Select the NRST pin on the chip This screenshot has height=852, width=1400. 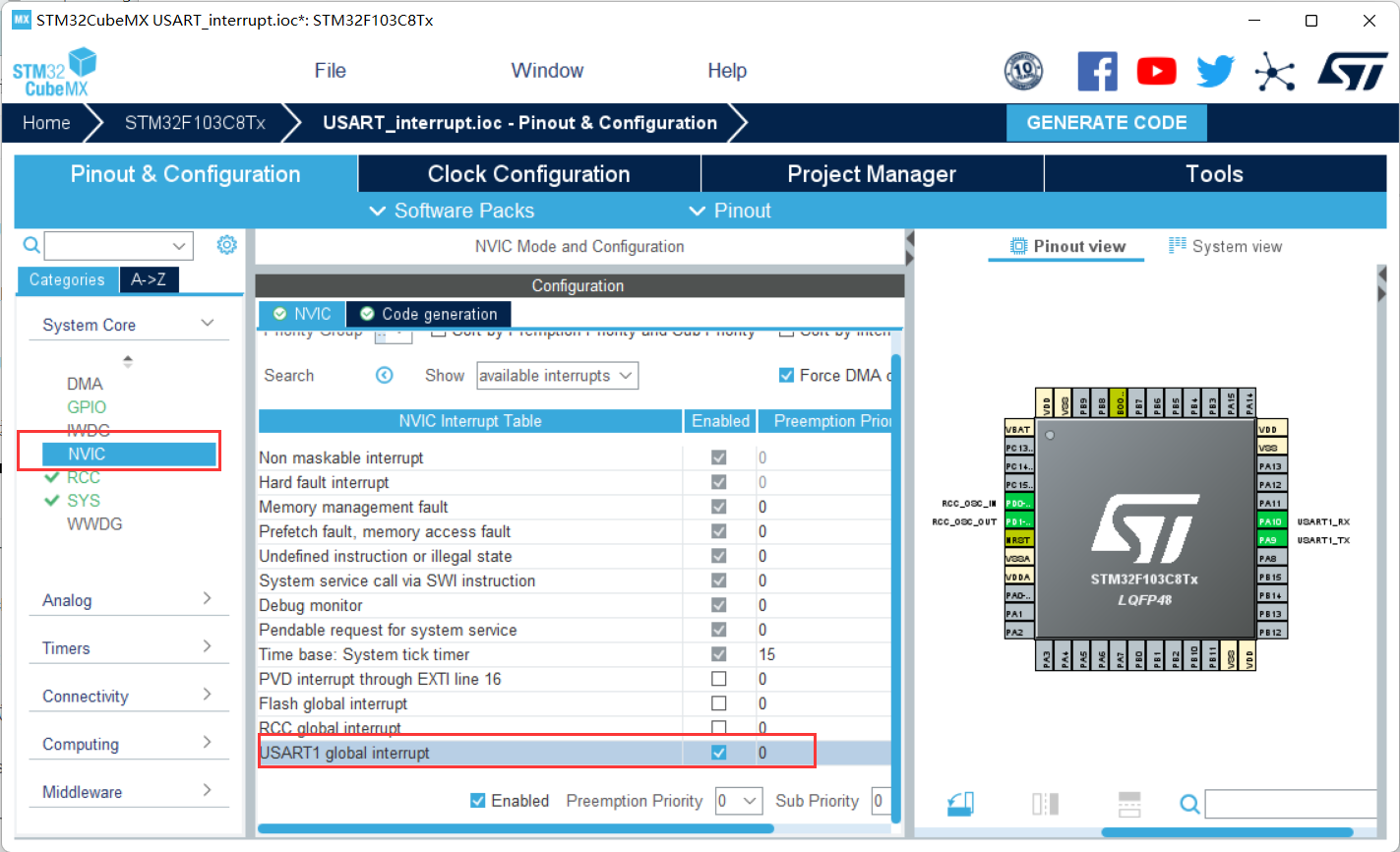(x=1018, y=540)
